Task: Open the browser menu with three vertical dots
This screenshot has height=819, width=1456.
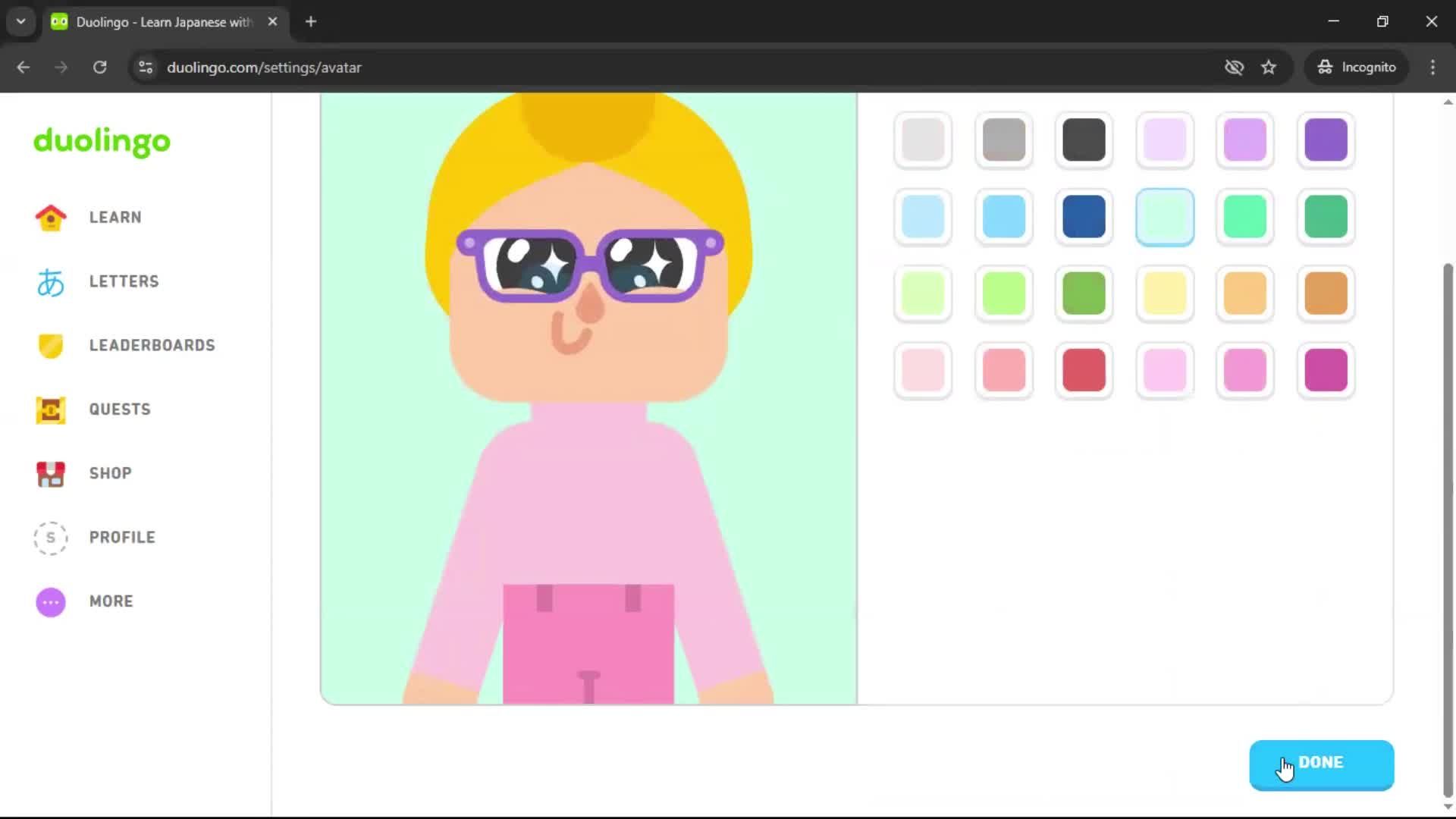Action: [x=1432, y=67]
